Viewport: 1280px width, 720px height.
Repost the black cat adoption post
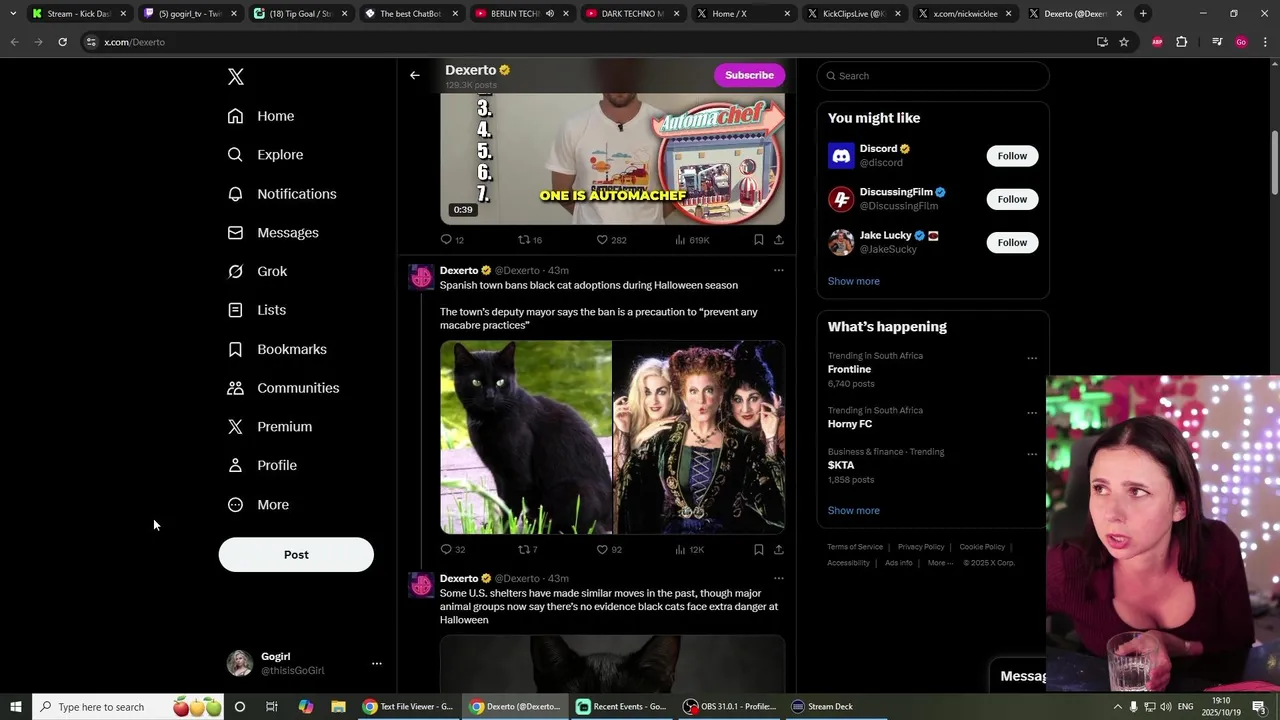pos(527,549)
